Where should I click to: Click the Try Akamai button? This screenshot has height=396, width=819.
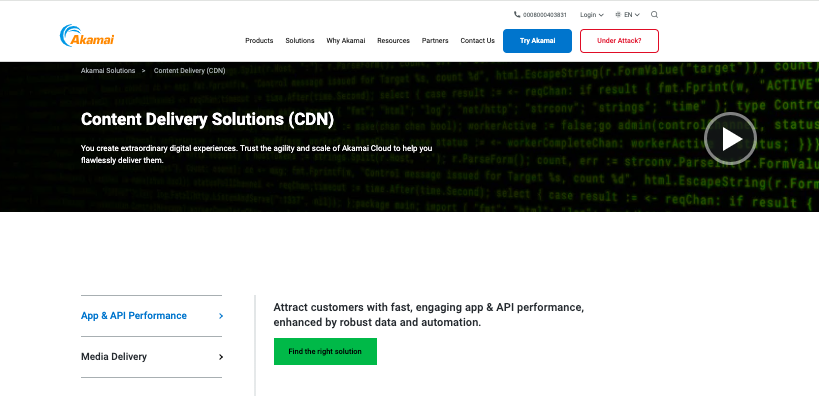537,41
